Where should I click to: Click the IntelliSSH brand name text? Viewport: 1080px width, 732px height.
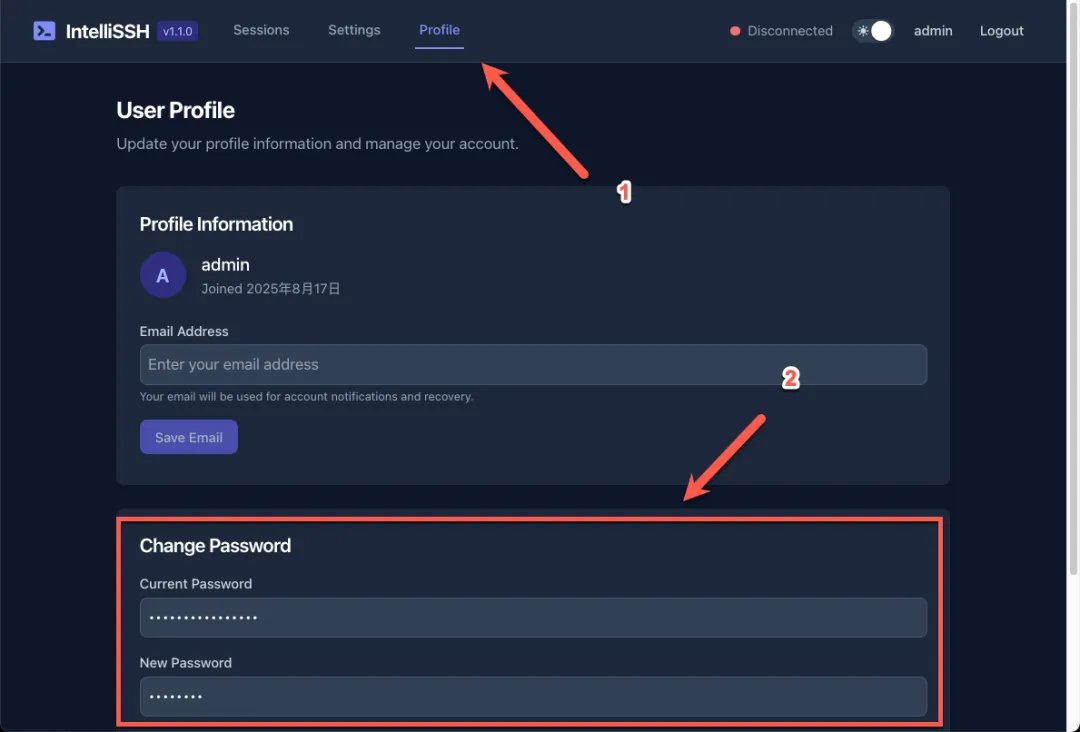point(107,32)
